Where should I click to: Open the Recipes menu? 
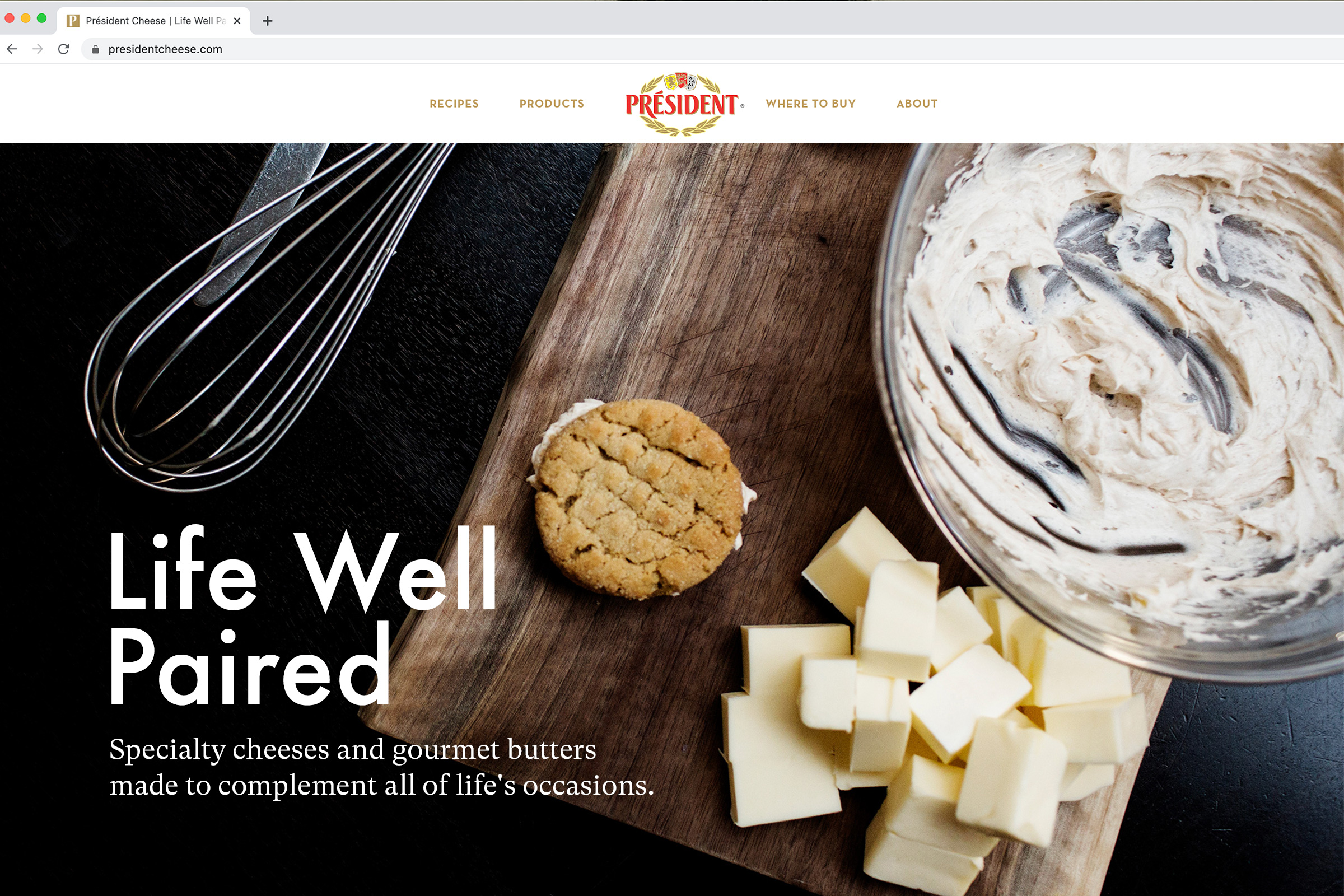tap(454, 104)
